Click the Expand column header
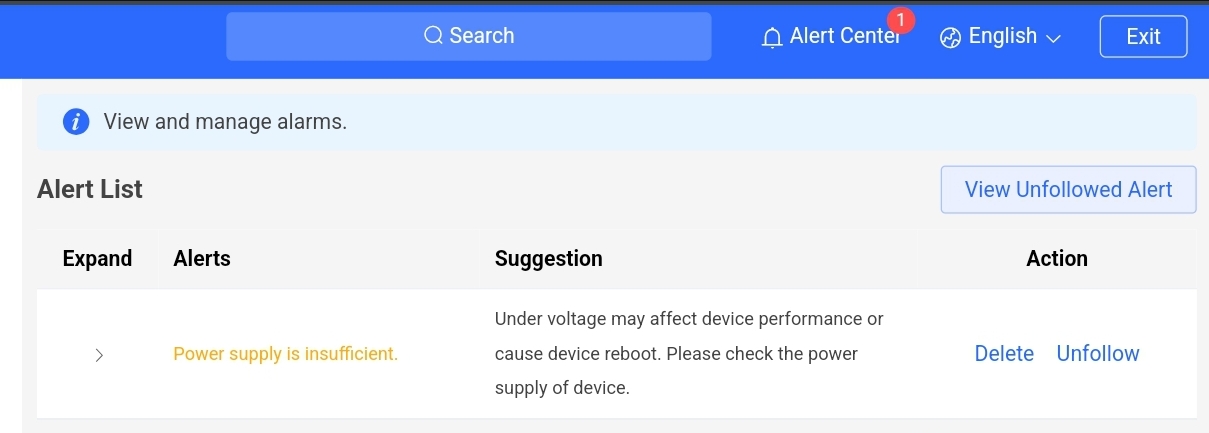1209x433 pixels. tap(97, 259)
